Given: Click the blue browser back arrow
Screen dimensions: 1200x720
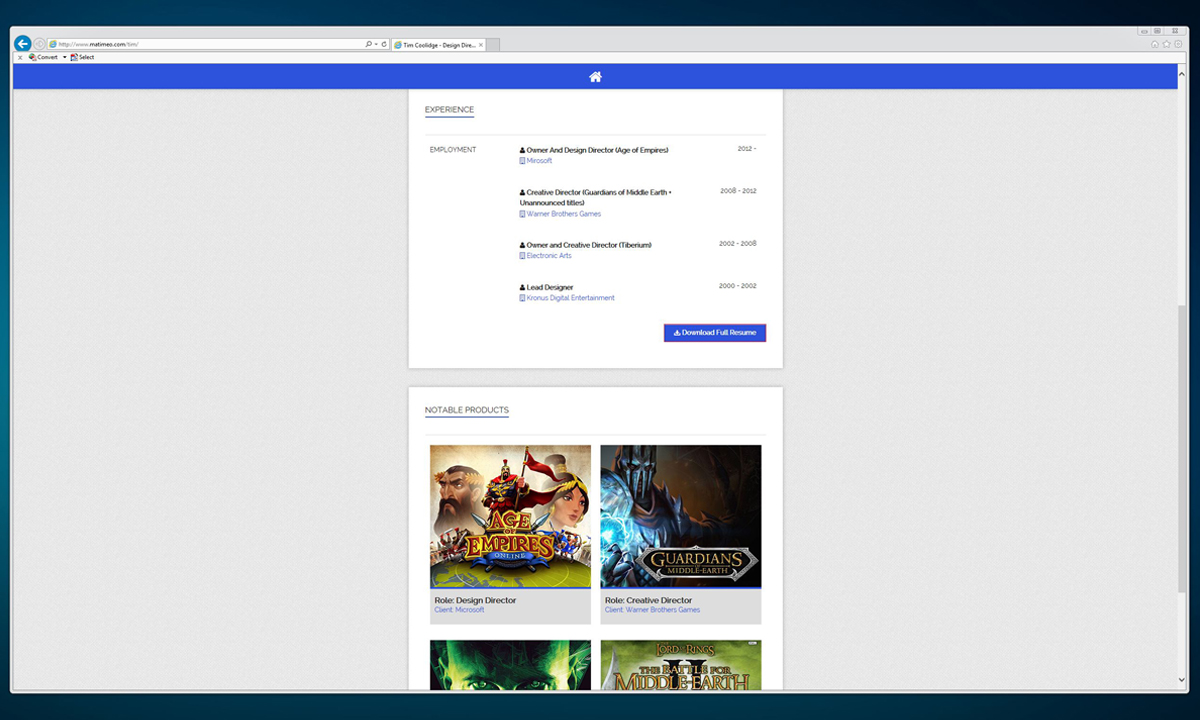Looking at the screenshot, I should [22, 44].
